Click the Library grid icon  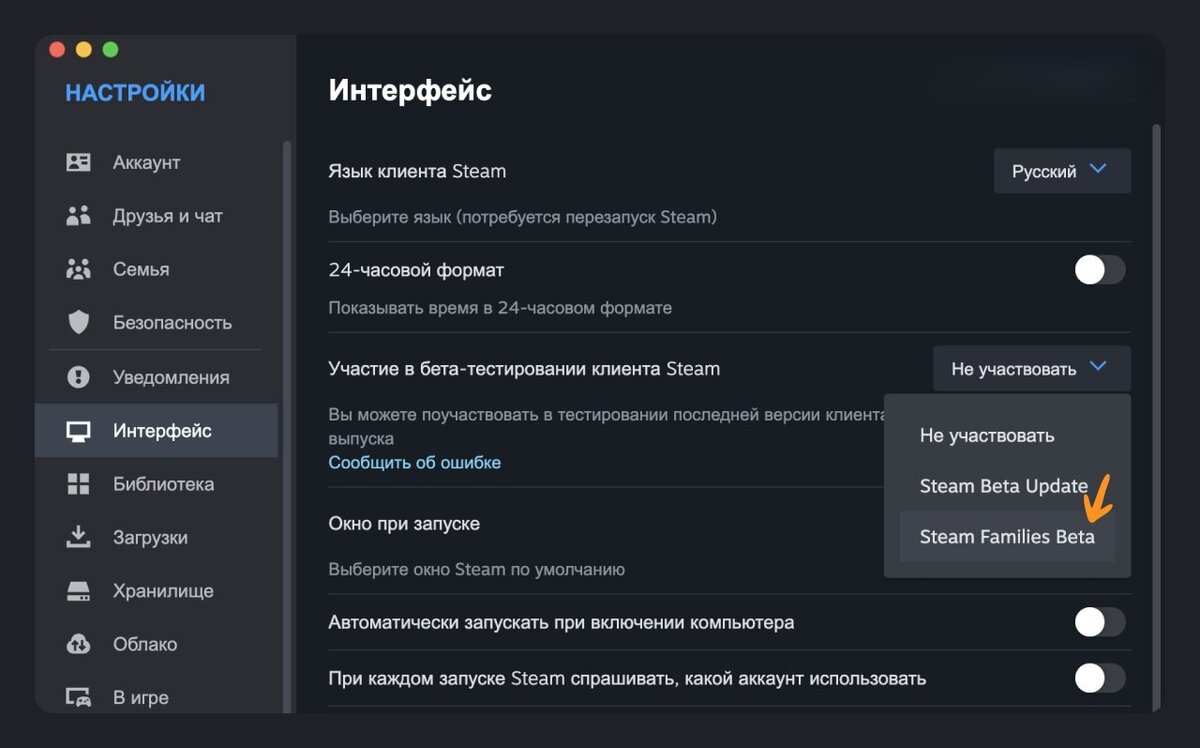point(78,484)
